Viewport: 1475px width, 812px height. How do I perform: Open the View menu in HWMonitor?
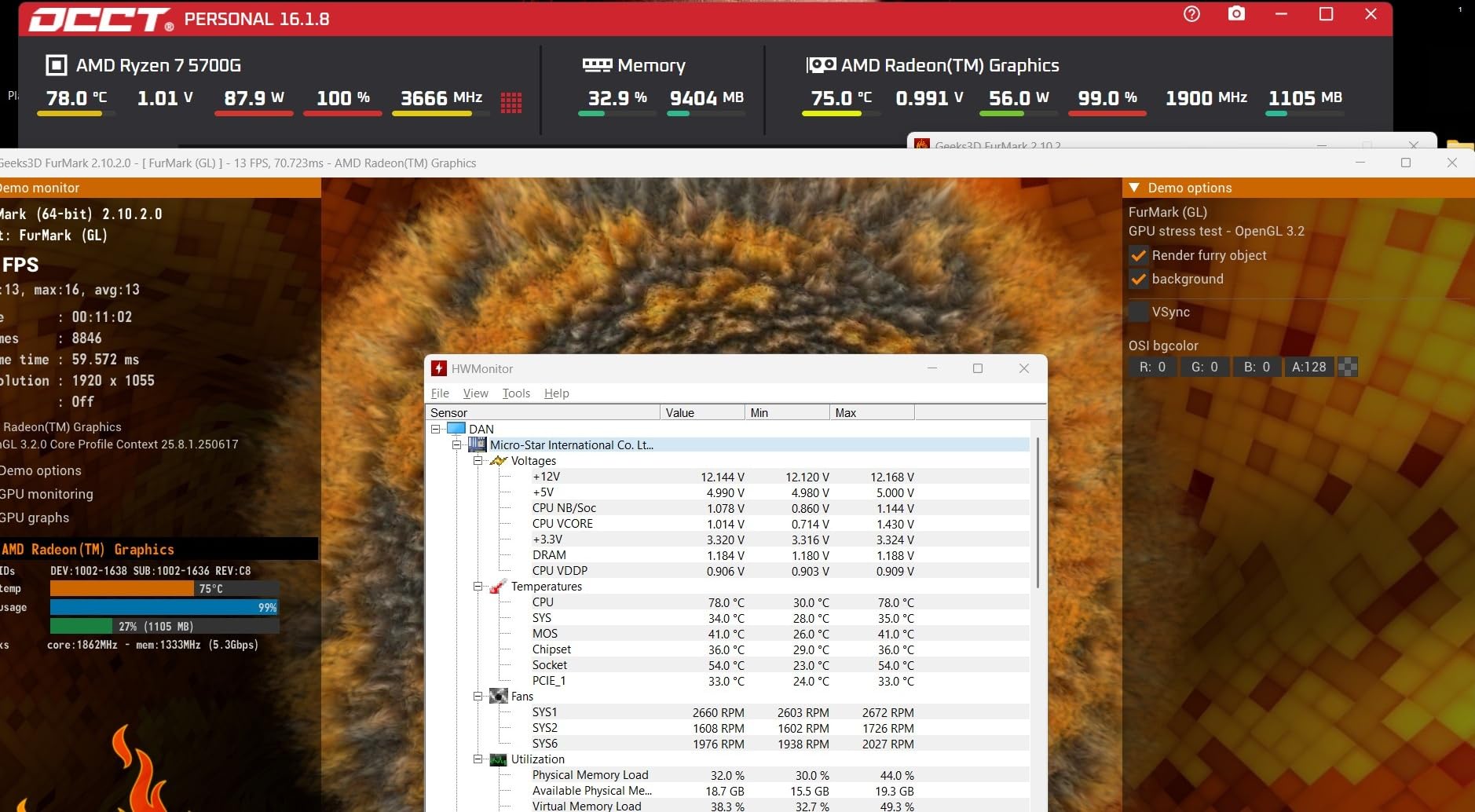point(475,393)
